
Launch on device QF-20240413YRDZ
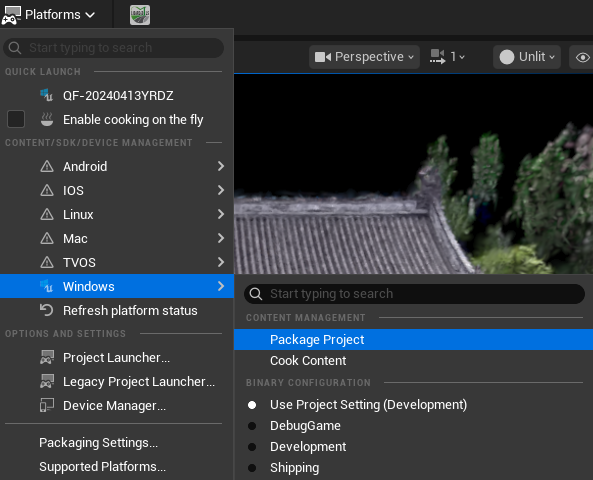tap(117, 96)
